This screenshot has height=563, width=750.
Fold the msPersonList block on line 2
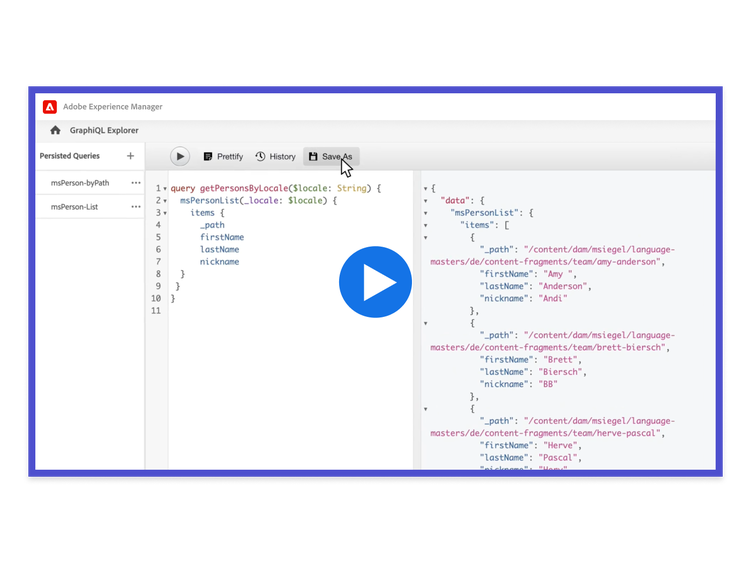[165, 201]
